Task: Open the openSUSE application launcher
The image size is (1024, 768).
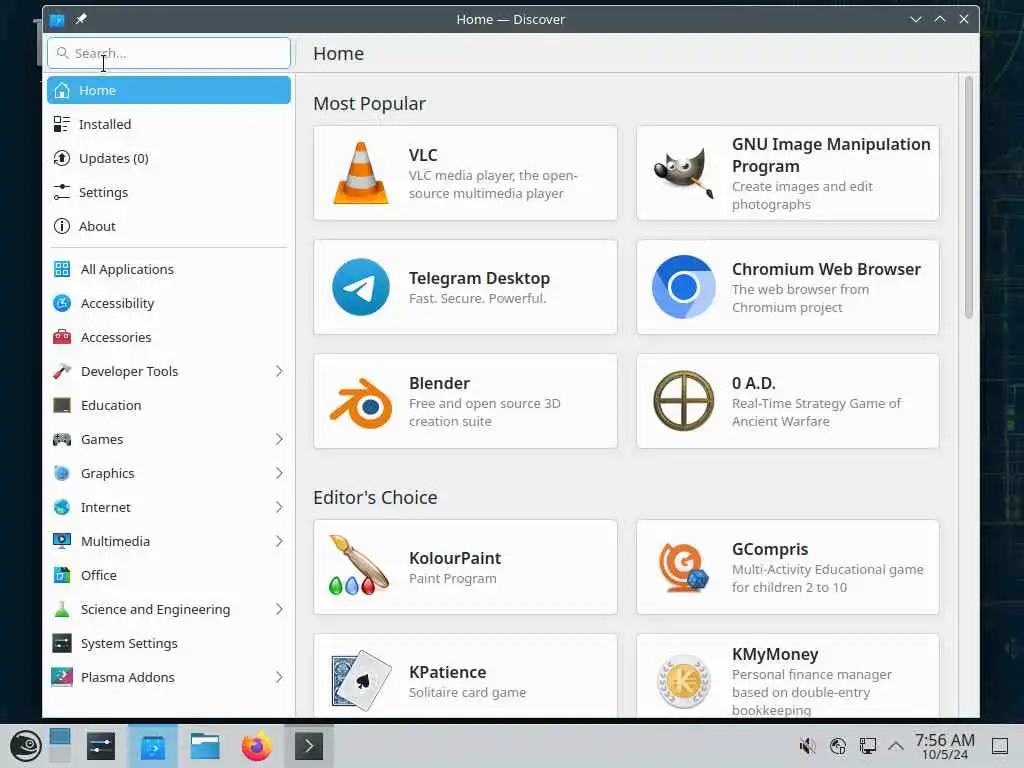Action: coord(26,746)
